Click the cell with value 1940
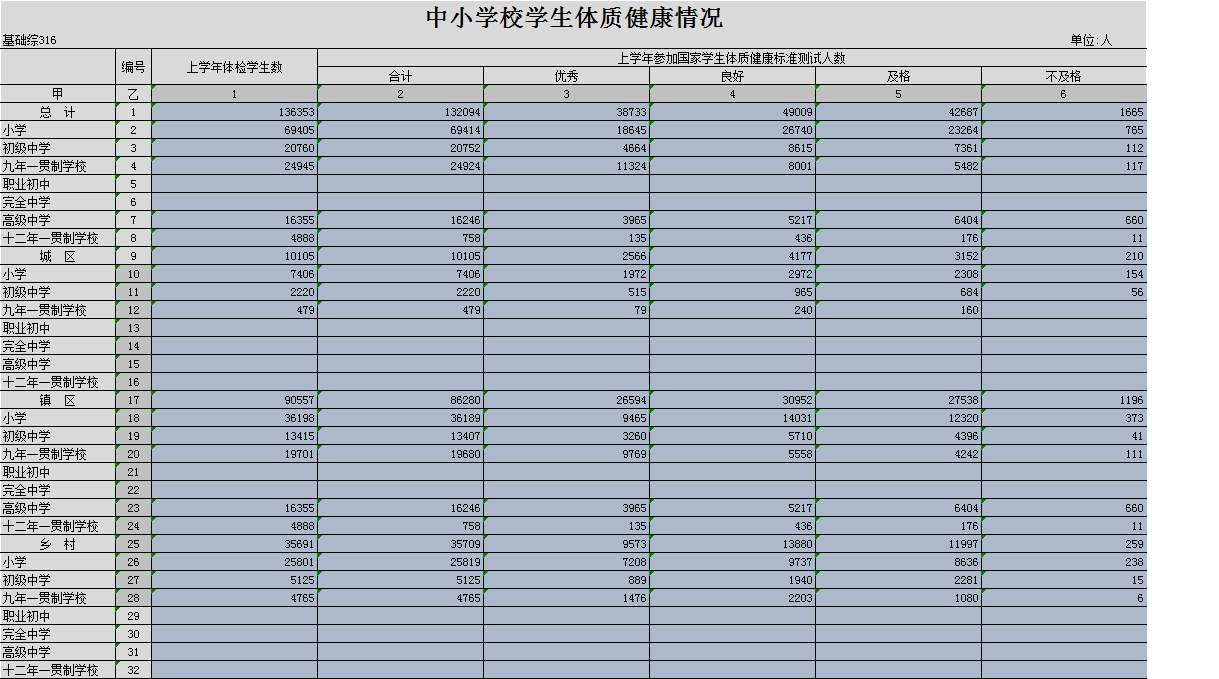Image resolution: width=1219 pixels, height=679 pixels. click(x=732, y=580)
